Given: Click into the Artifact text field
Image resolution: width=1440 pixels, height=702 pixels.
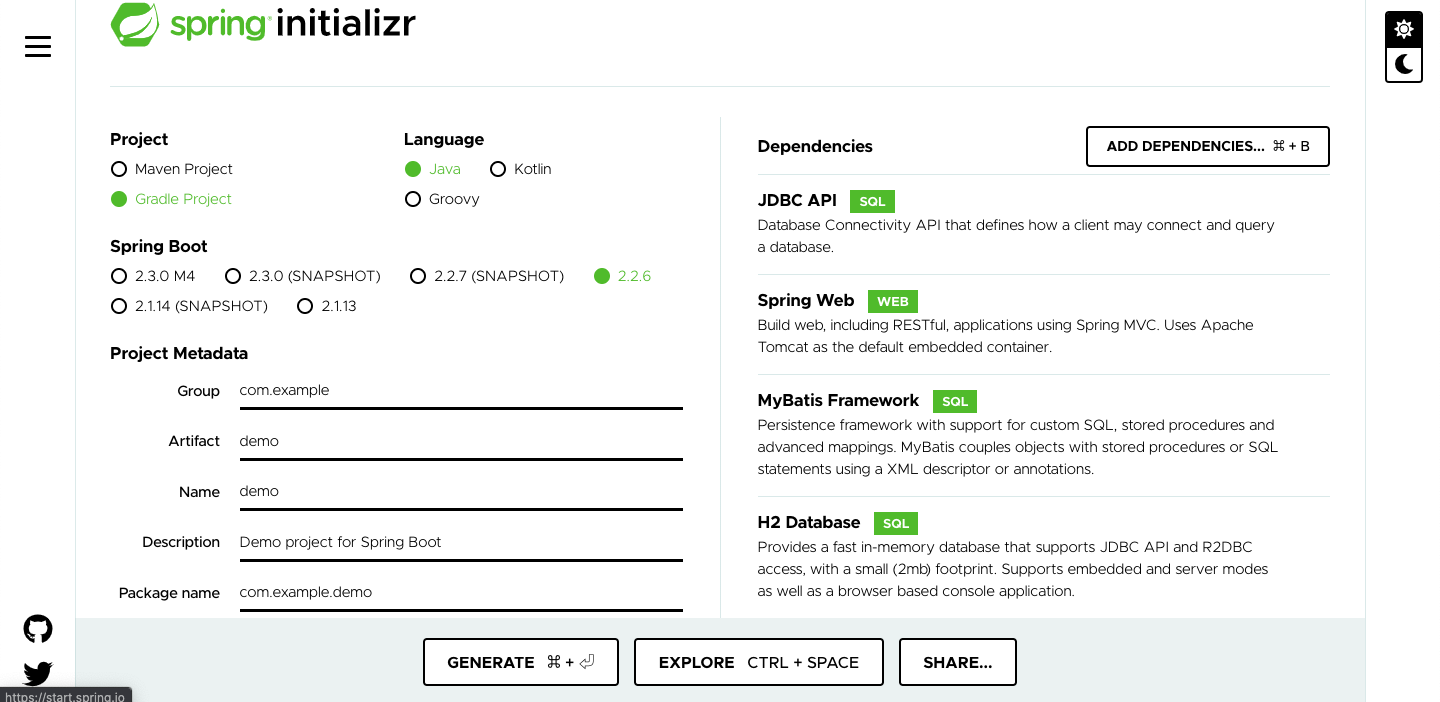Looking at the screenshot, I should [461, 442].
